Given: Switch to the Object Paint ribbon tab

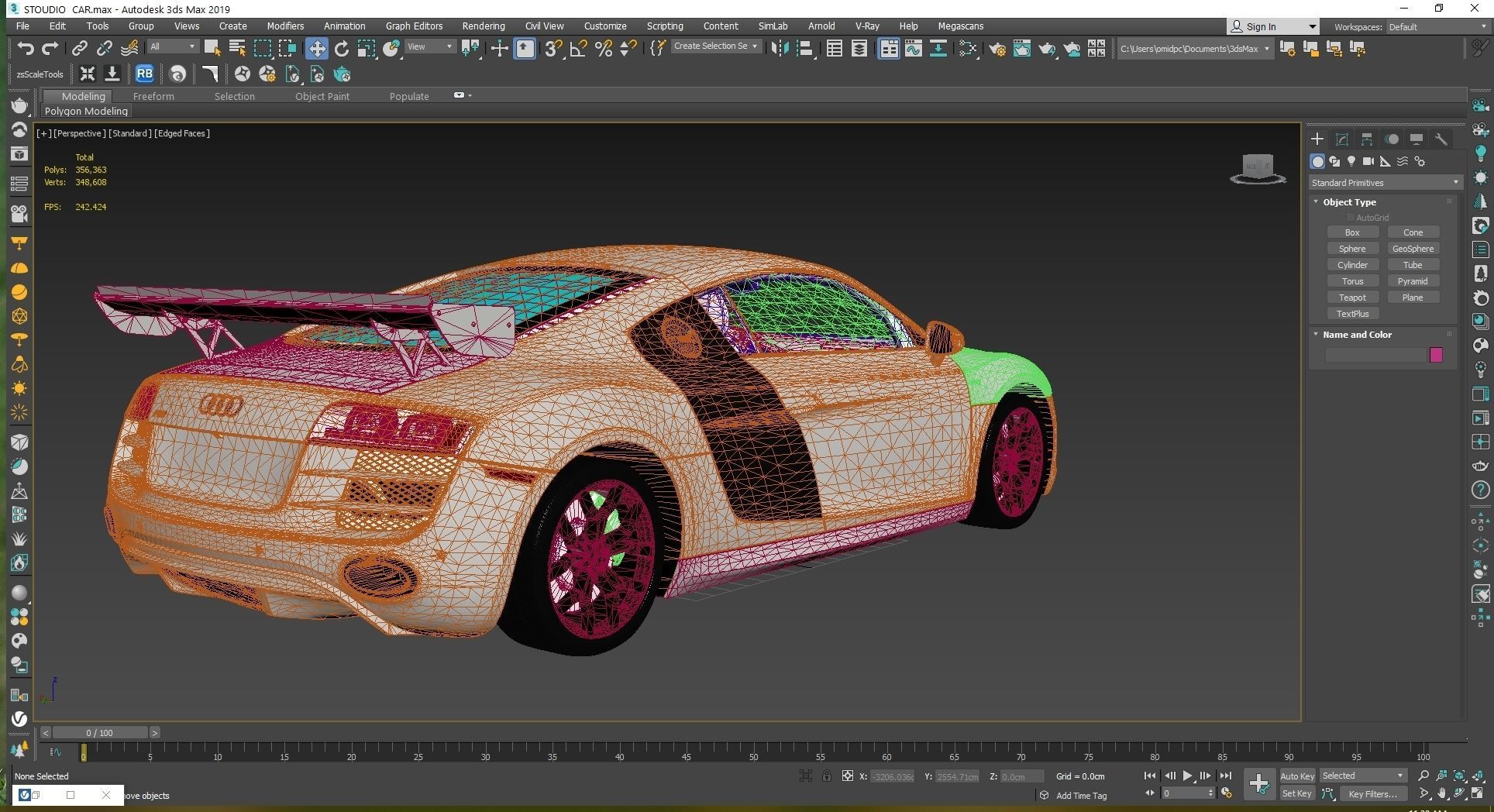Looking at the screenshot, I should point(322,96).
